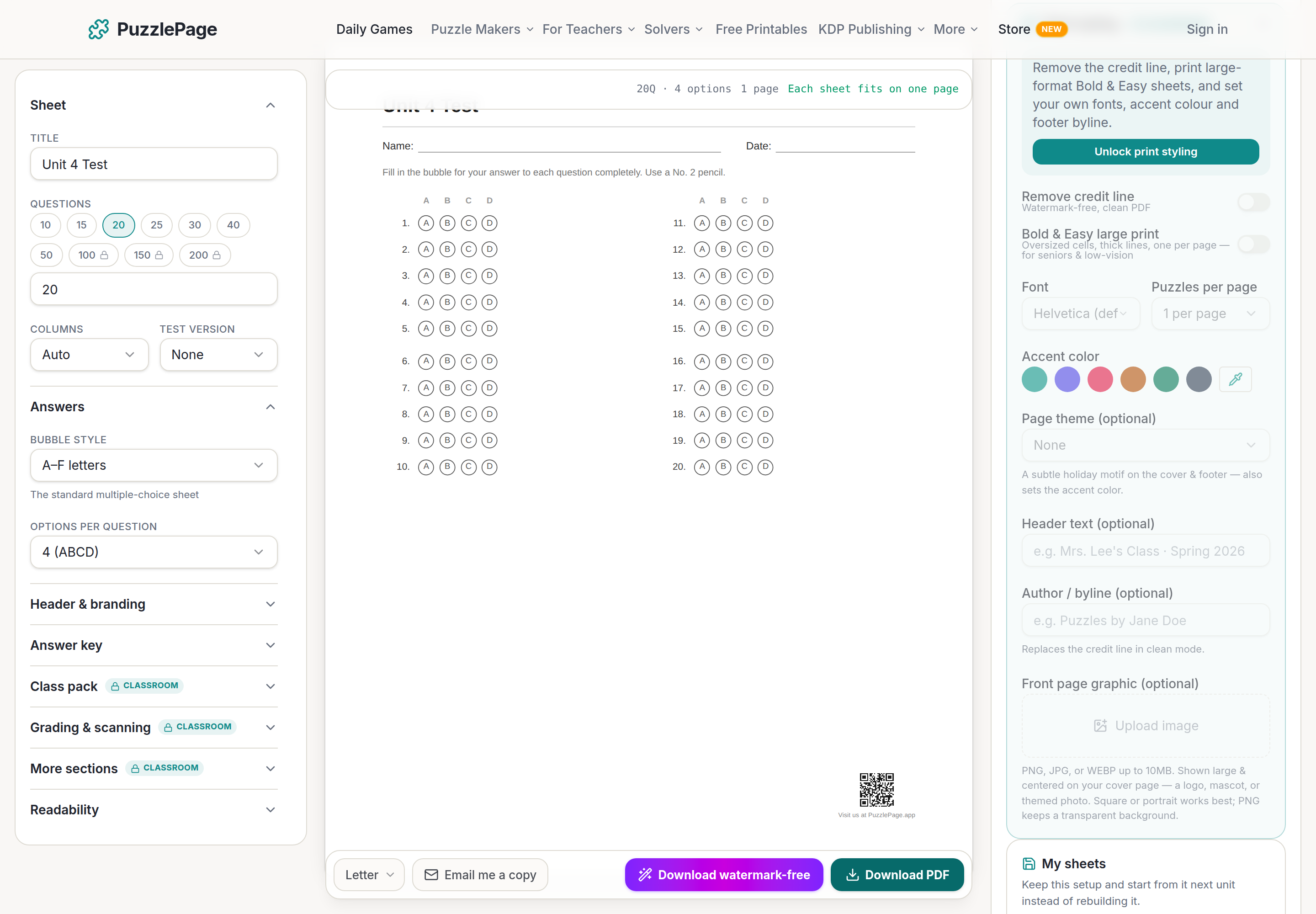Click the Store link

(x=1014, y=29)
